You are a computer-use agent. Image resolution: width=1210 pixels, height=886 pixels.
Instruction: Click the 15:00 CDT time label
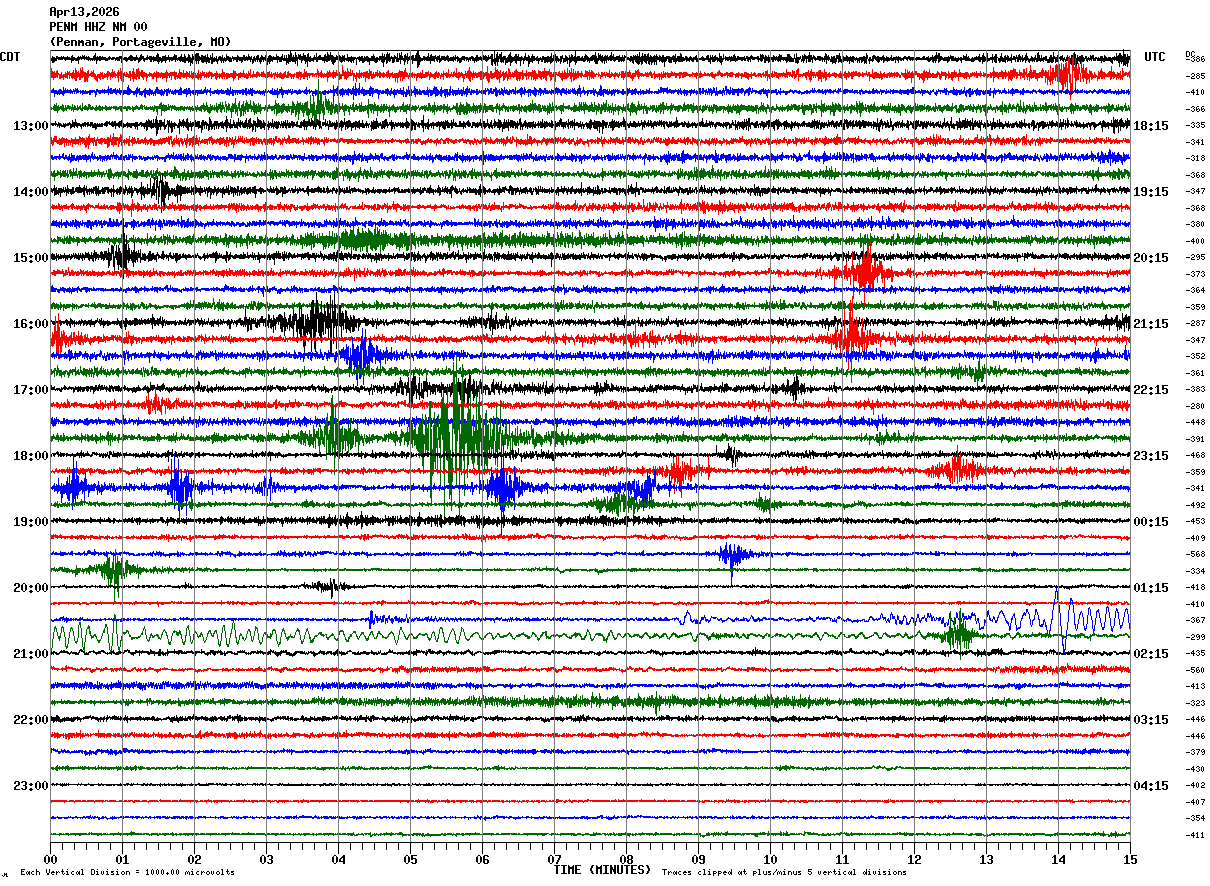tap(31, 258)
